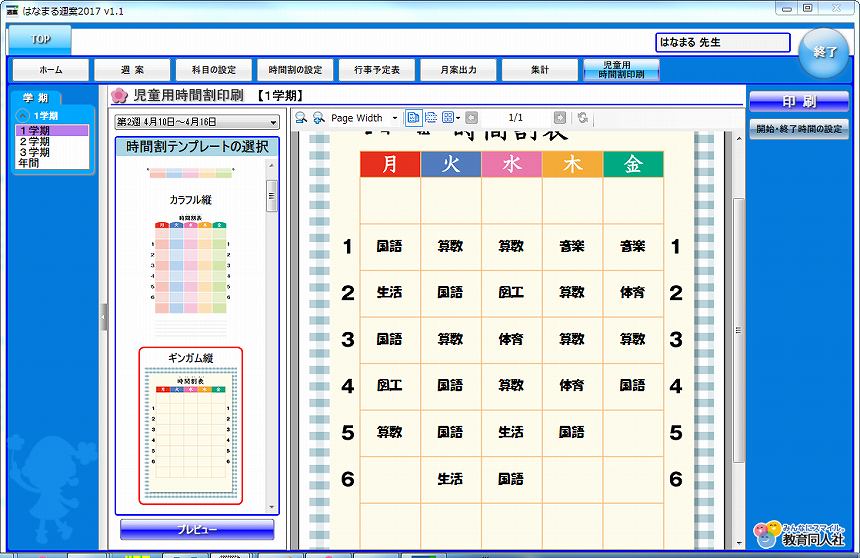
Task: Click the flower icon beside 児童用時間割印刷 title
Action: tap(119, 96)
